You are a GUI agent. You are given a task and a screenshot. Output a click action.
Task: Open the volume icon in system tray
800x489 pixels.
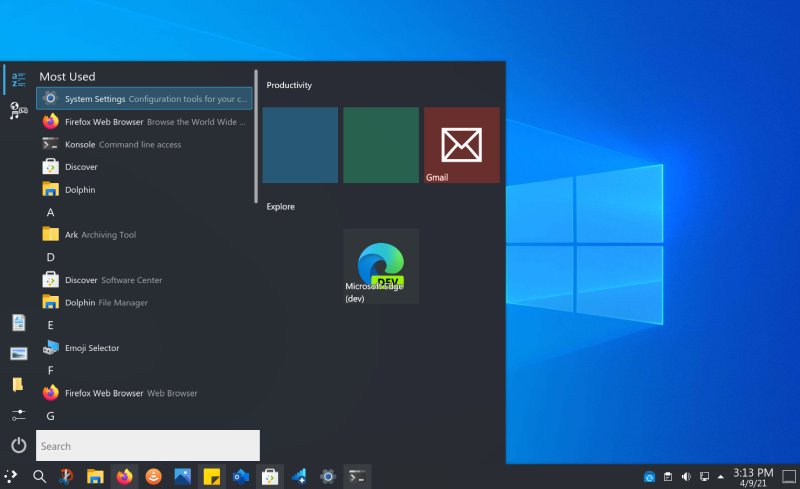[x=686, y=476]
